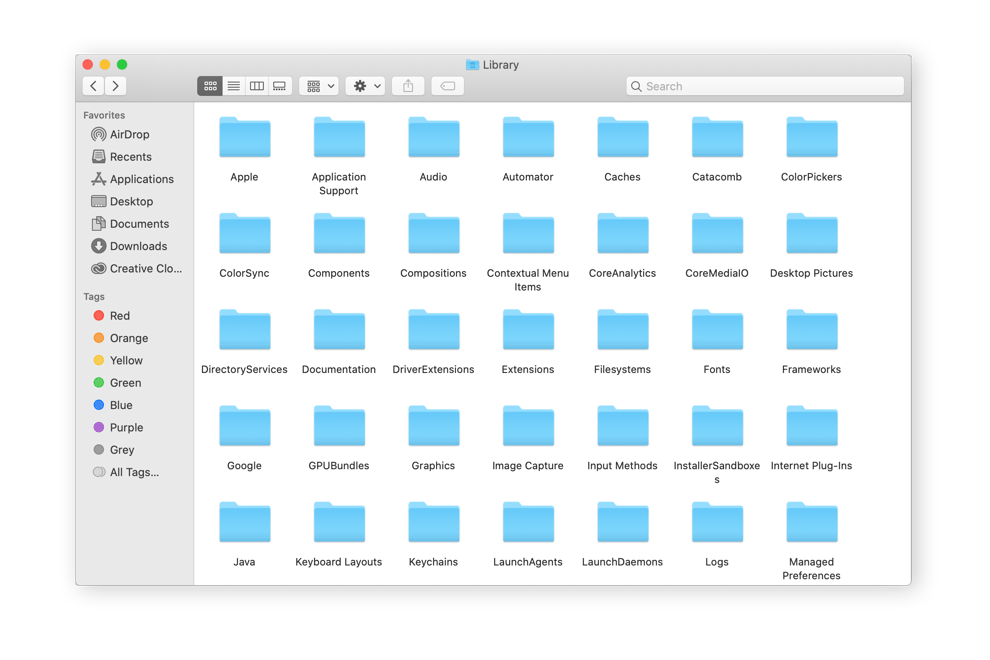Switch to column view in toolbar
The width and height of the screenshot is (990, 660).
pyautogui.click(x=256, y=86)
